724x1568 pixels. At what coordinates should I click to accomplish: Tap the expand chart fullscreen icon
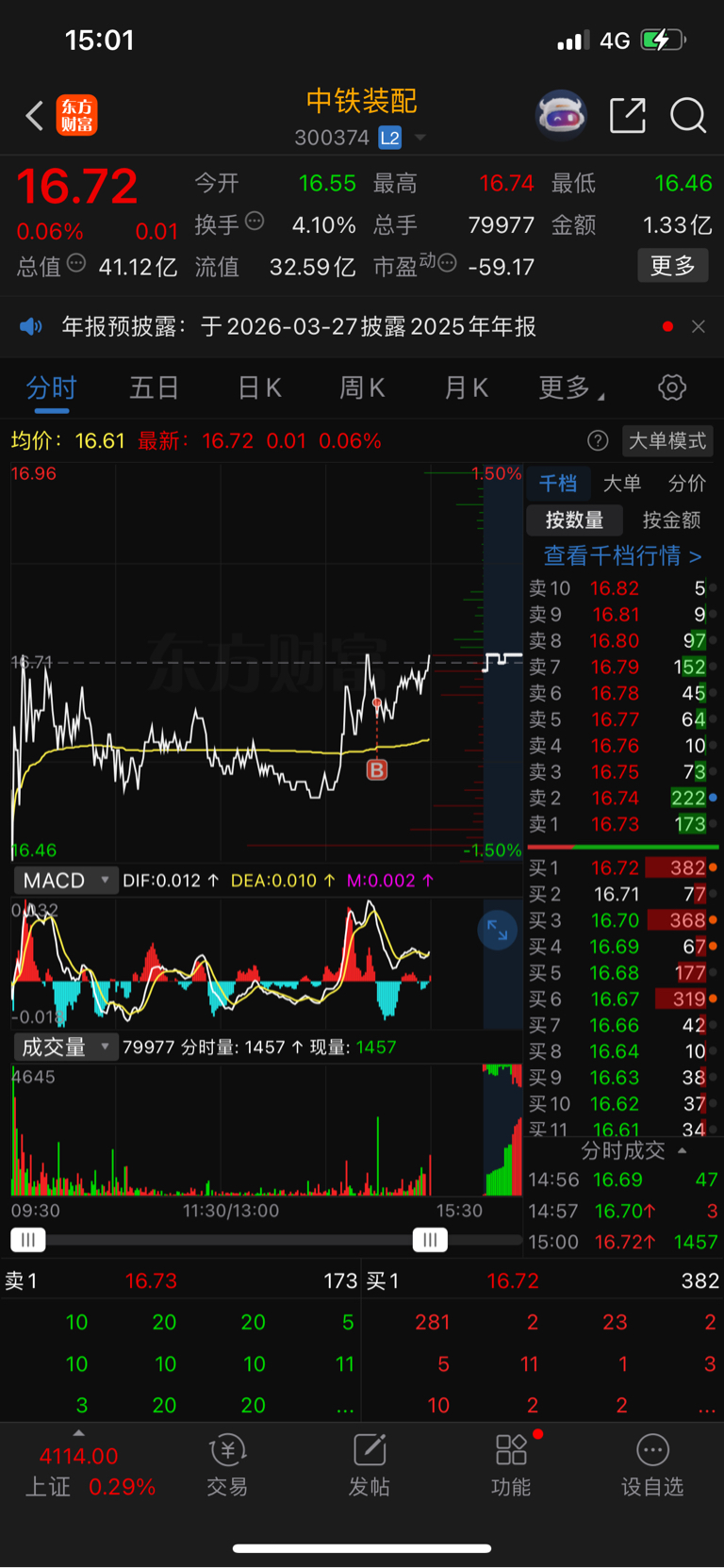(x=498, y=932)
